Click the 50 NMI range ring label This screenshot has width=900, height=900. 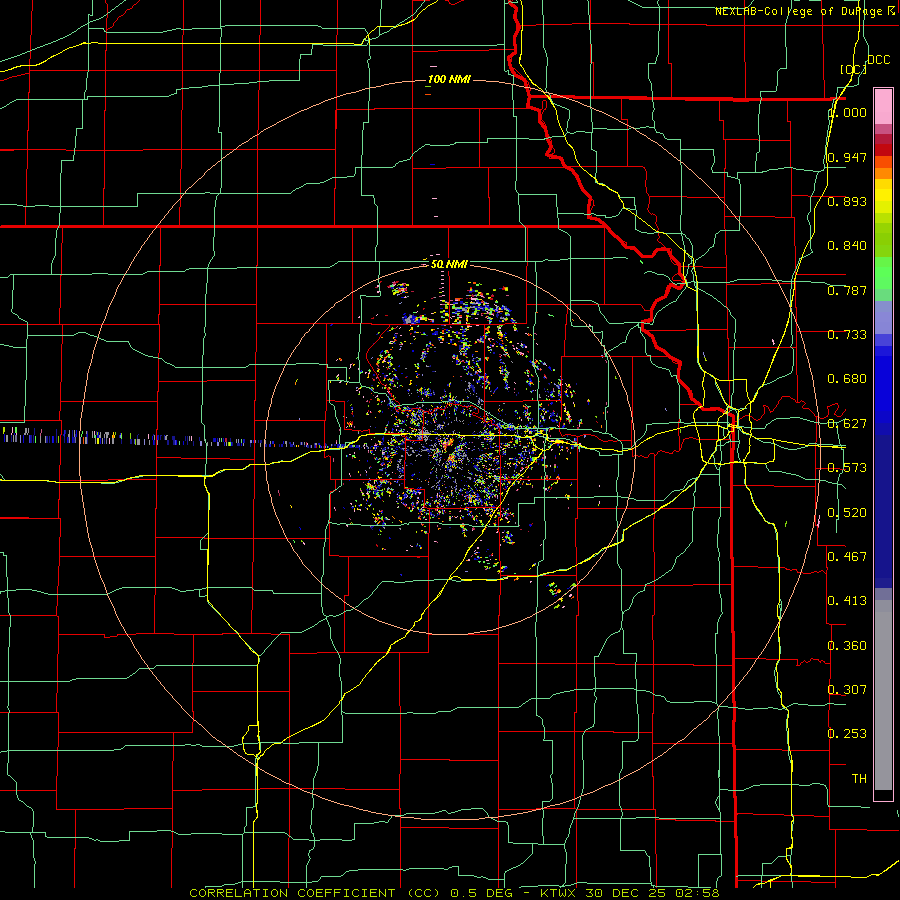(449, 264)
